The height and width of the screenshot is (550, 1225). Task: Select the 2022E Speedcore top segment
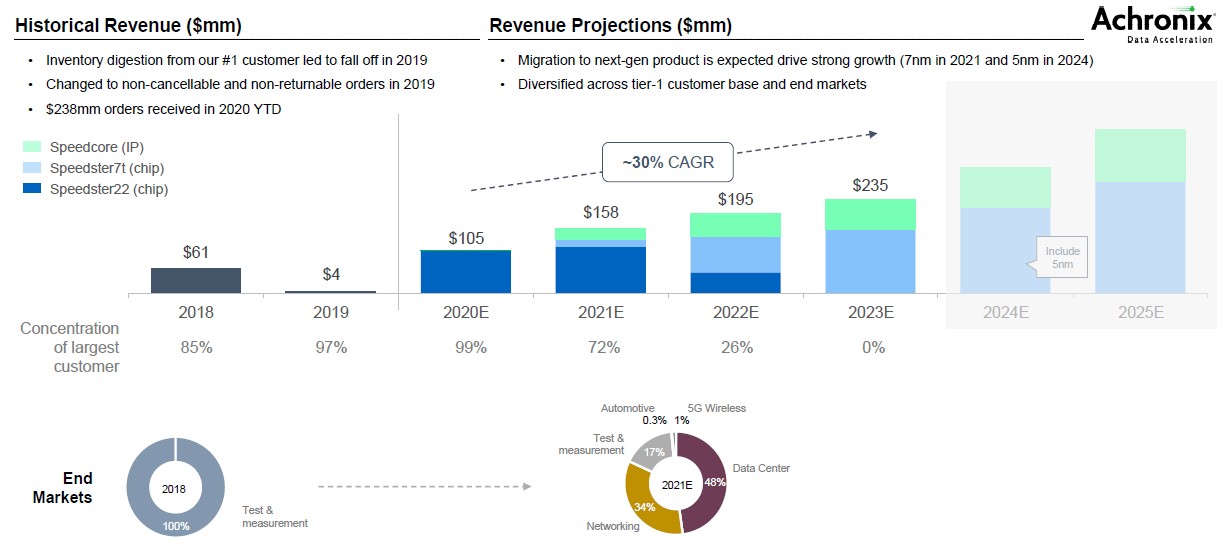(736, 225)
